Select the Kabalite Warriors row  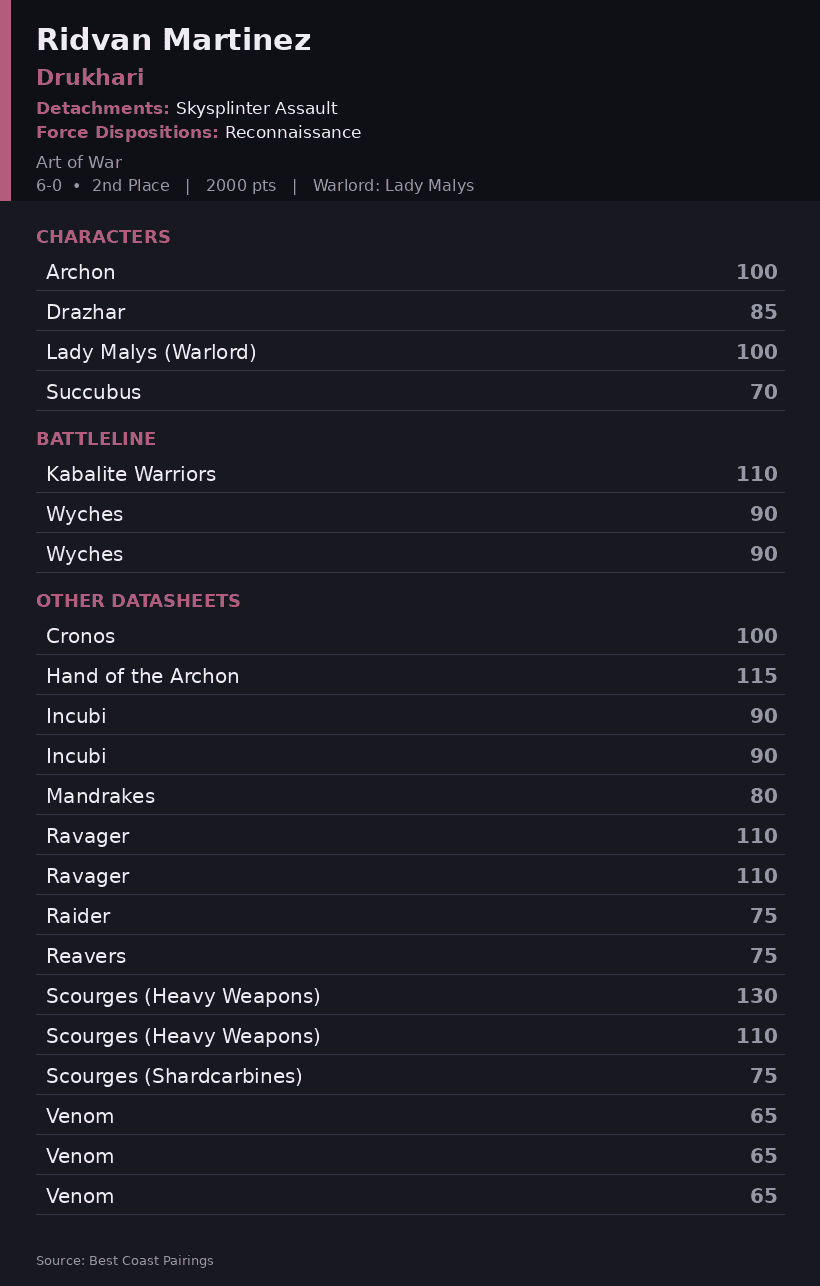pos(410,474)
